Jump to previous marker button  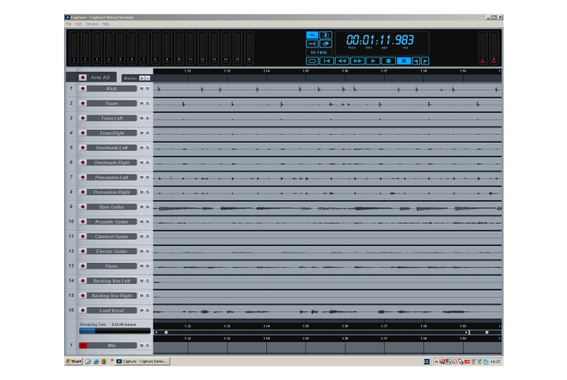[x=416, y=61]
